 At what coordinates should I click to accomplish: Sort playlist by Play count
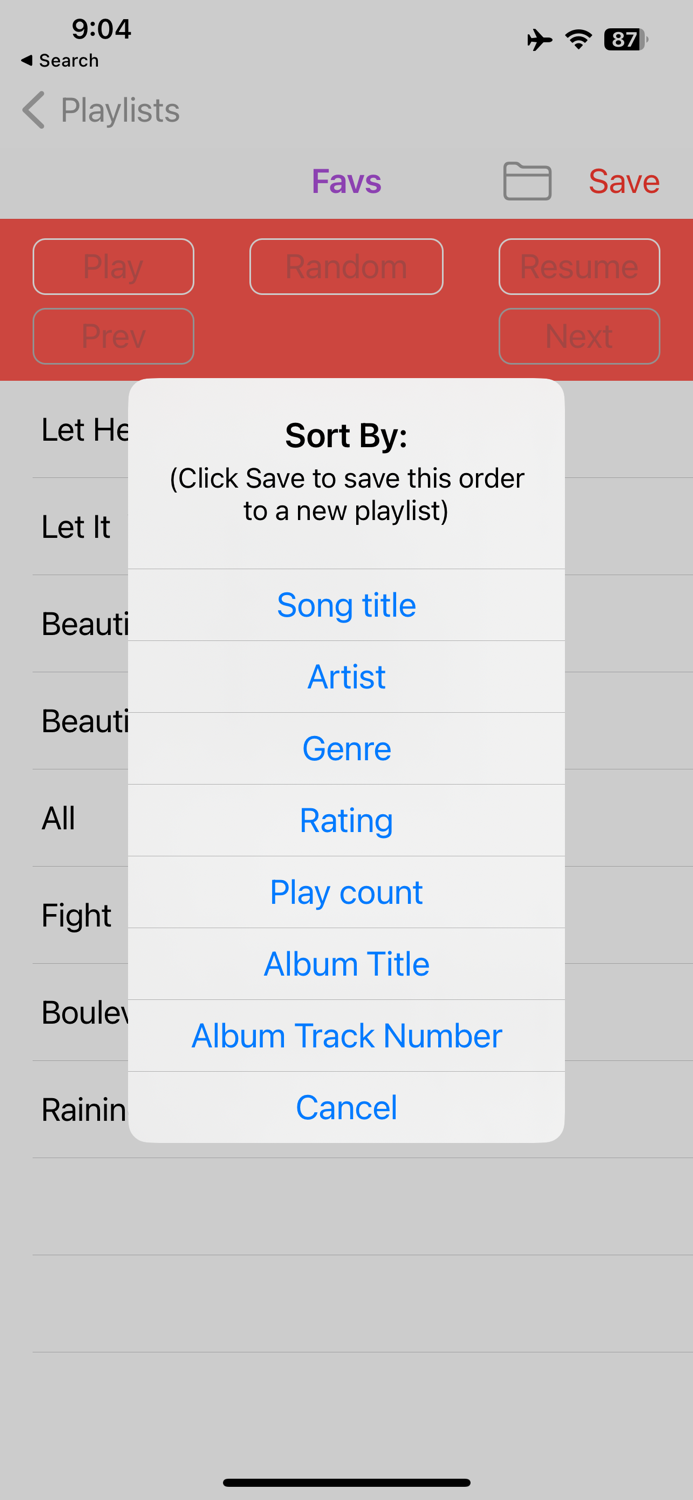coord(346,892)
